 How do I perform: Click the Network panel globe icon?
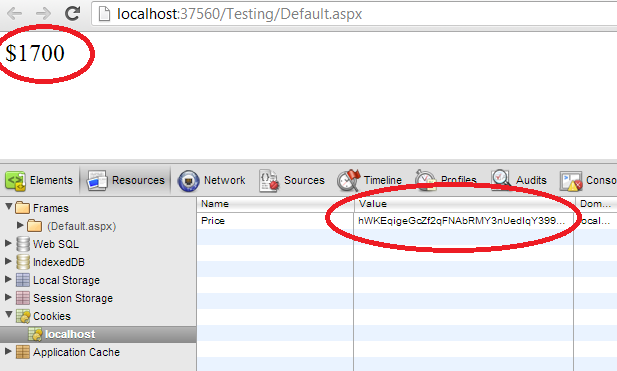pyautogui.click(x=188, y=181)
